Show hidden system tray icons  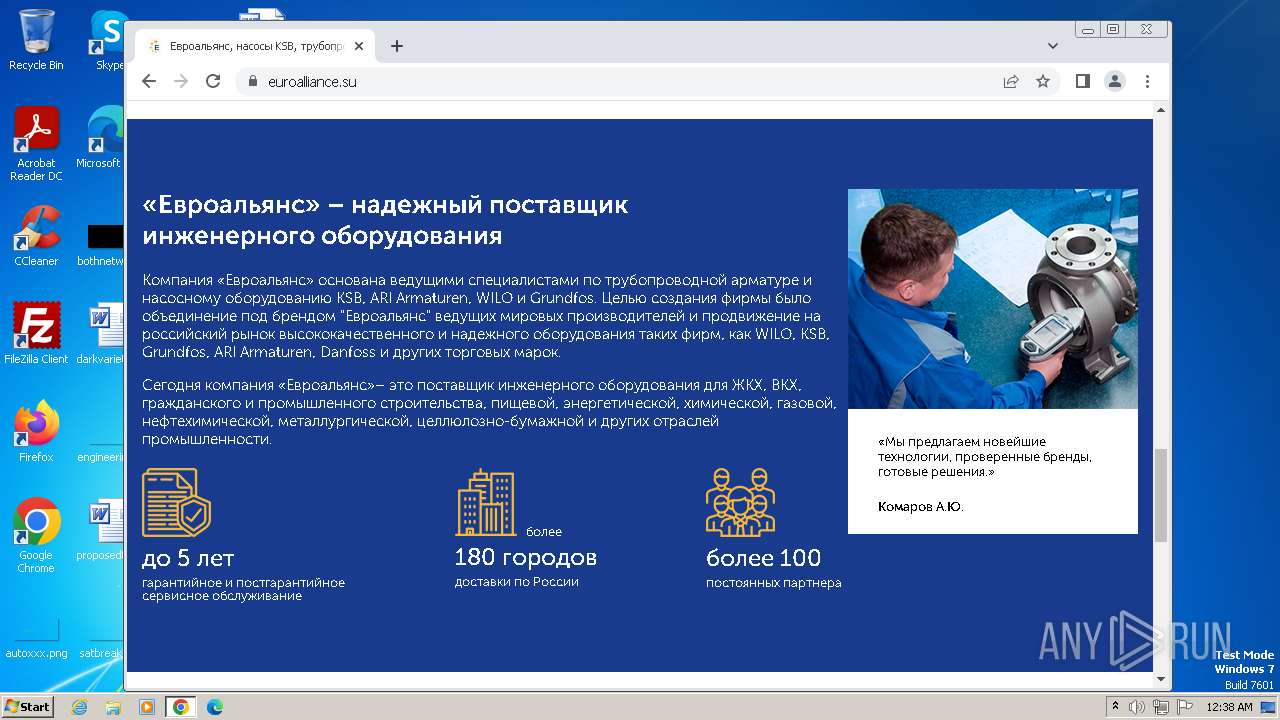click(1115, 707)
